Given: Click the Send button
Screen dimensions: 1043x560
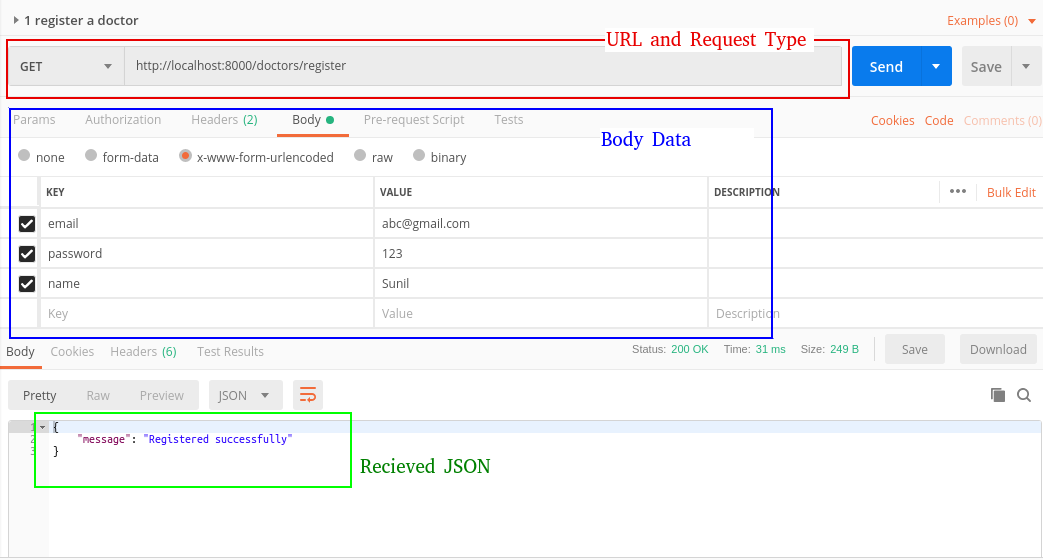Looking at the screenshot, I should (x=887, y=66).
